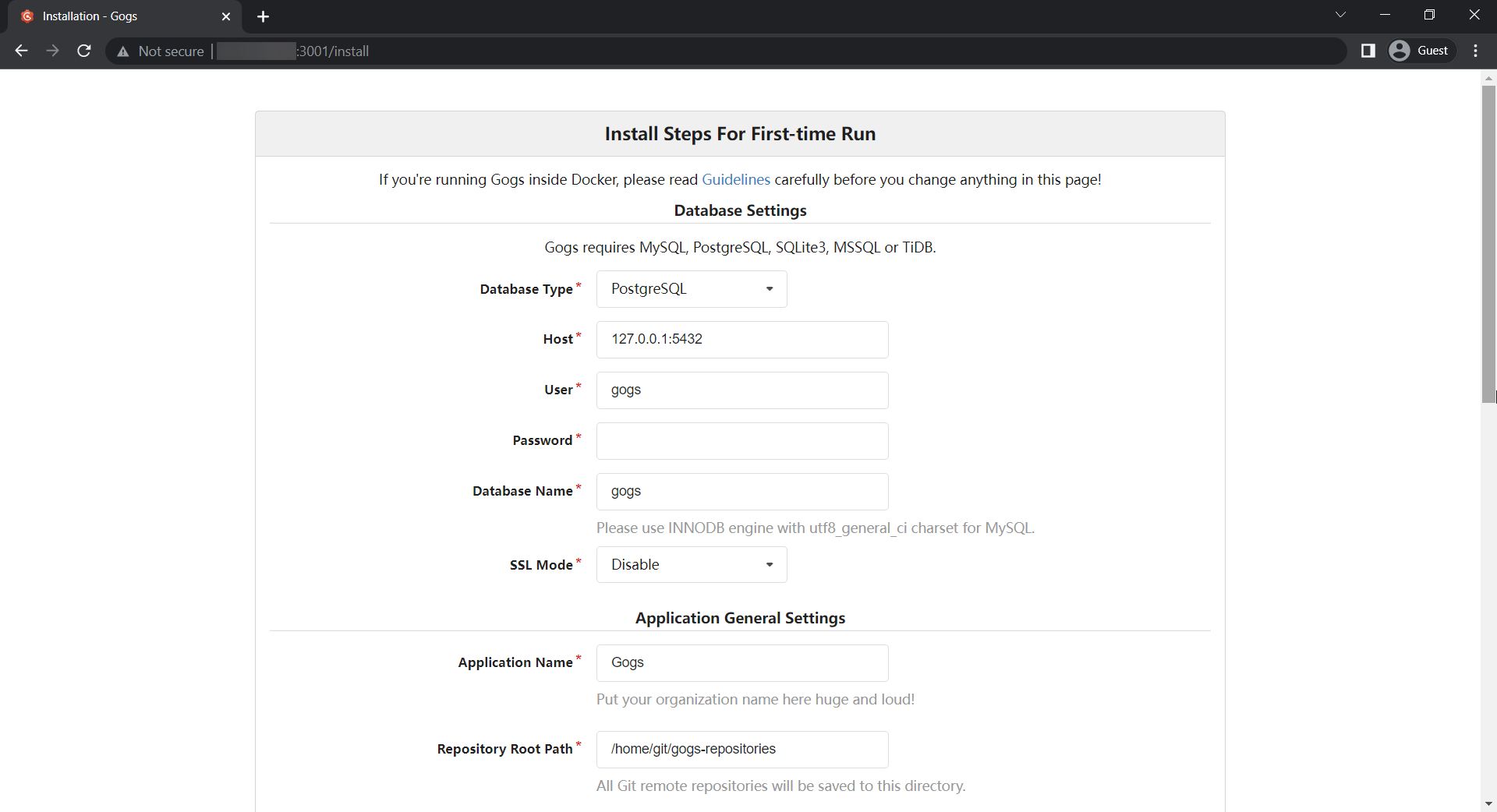Click the Not secure warning icon
Image resolution: width=1497 pixels, height=812 pixels.
[x=122, y=51]
